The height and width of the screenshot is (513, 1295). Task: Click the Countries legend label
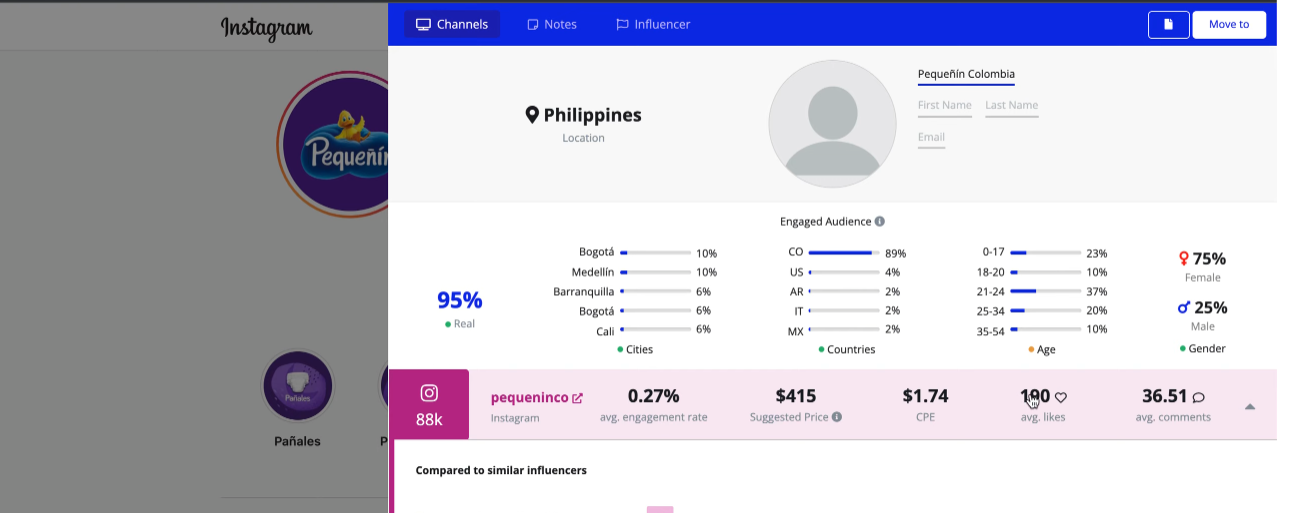point(851,350)
